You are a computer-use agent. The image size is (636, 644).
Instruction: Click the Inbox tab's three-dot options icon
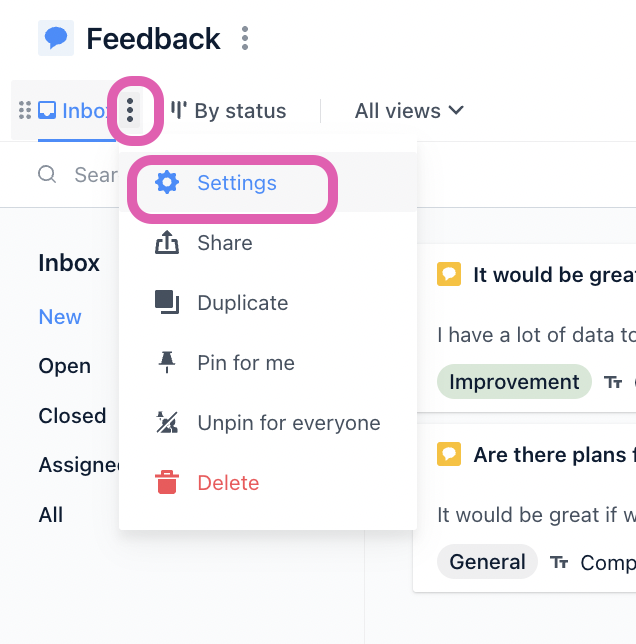(x=130, y=110)
